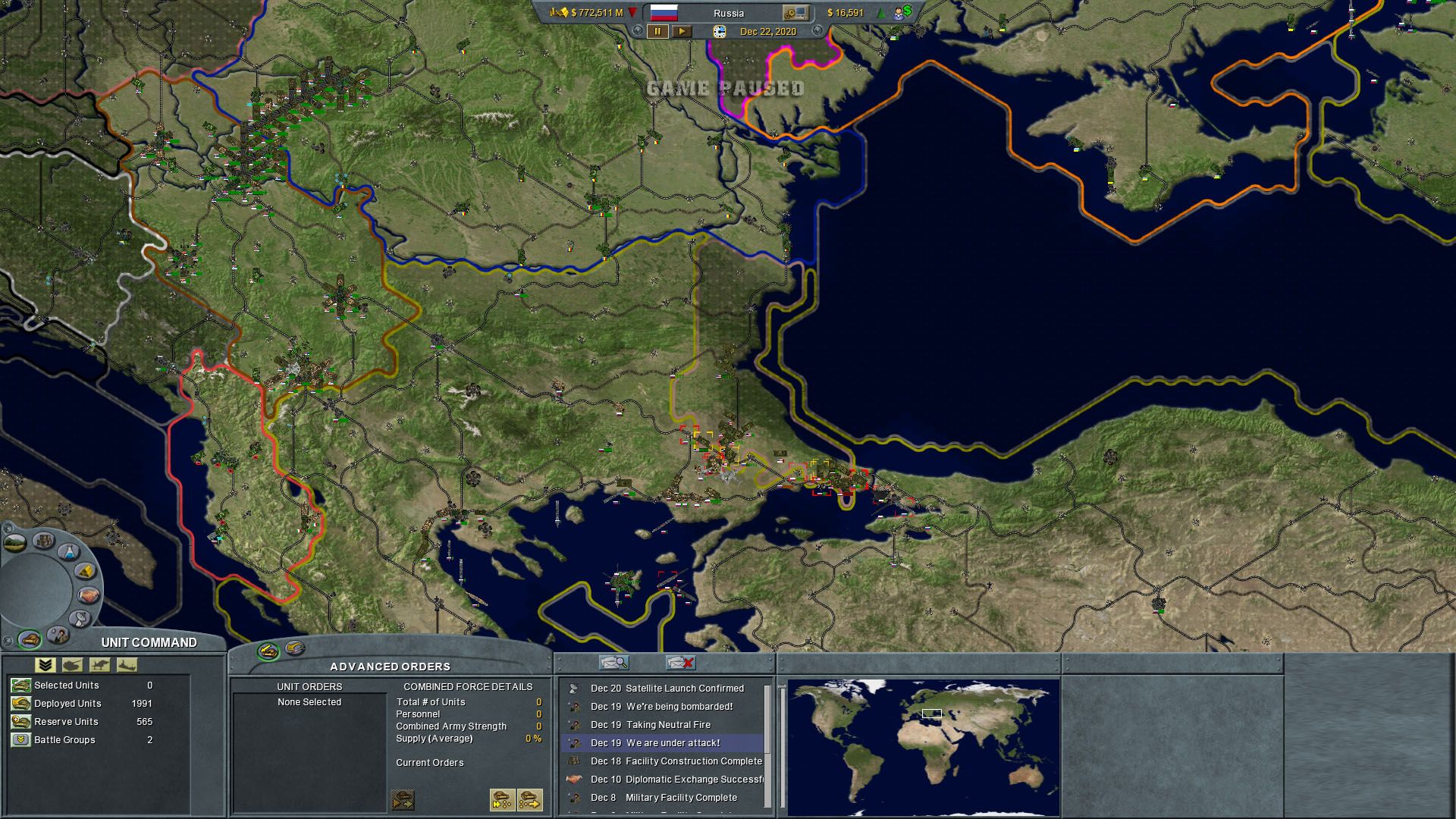Open game options gears-and-monitor icon
The image size is (1456, 819).
click(795, 13)
